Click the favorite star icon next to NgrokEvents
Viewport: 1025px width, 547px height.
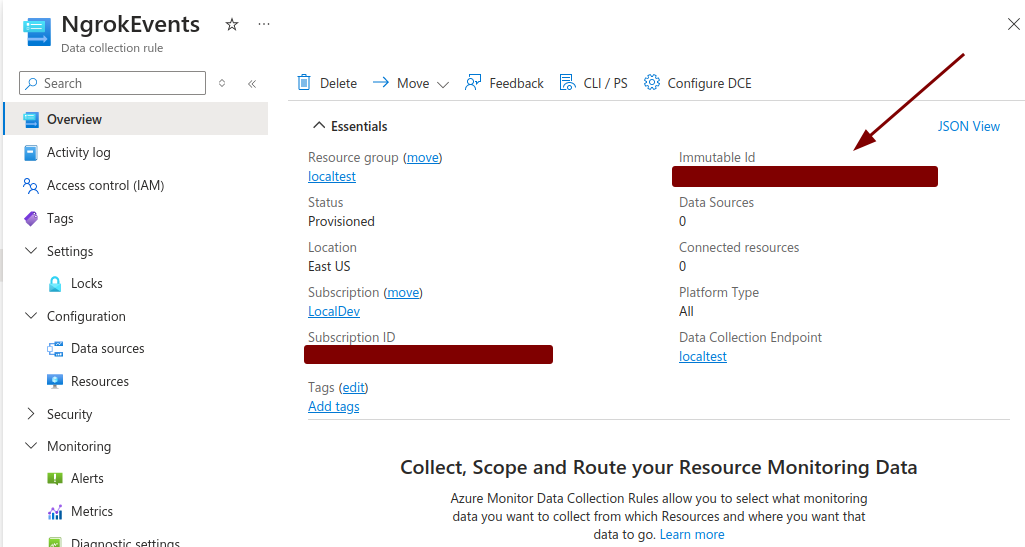pyautogui.click(x=231, y=25)
